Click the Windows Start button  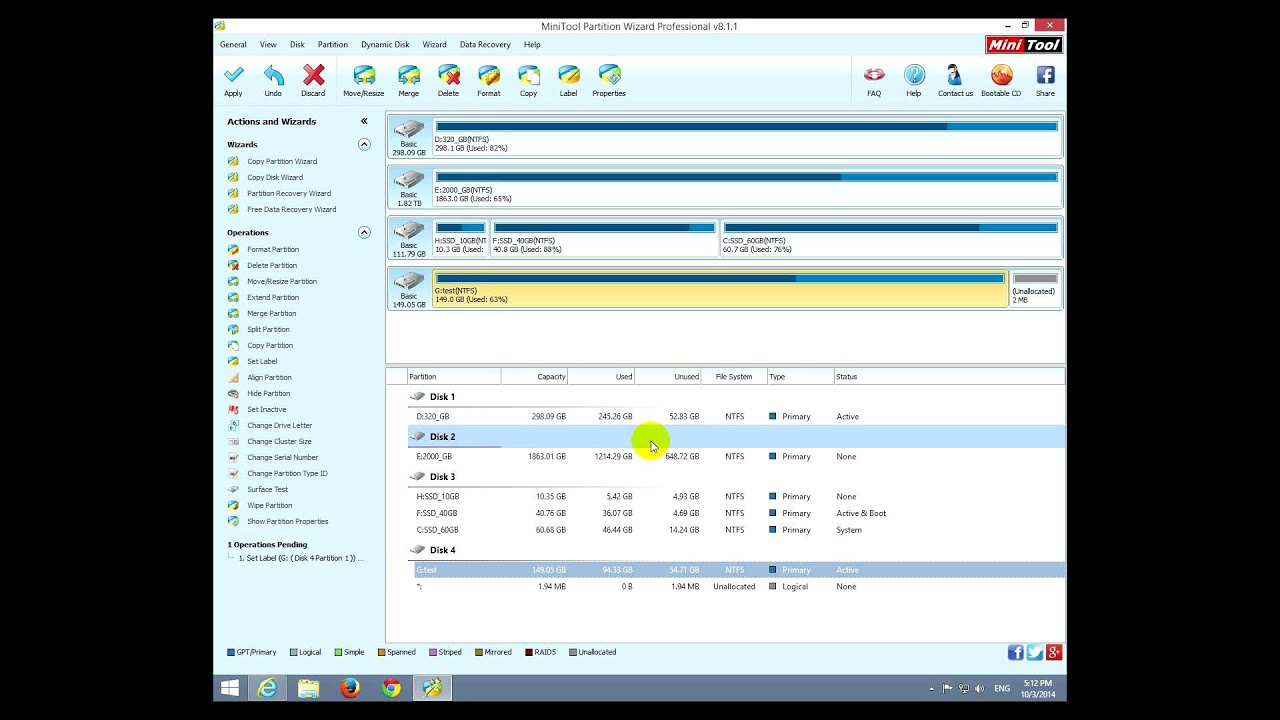click(x=230, y=688)
